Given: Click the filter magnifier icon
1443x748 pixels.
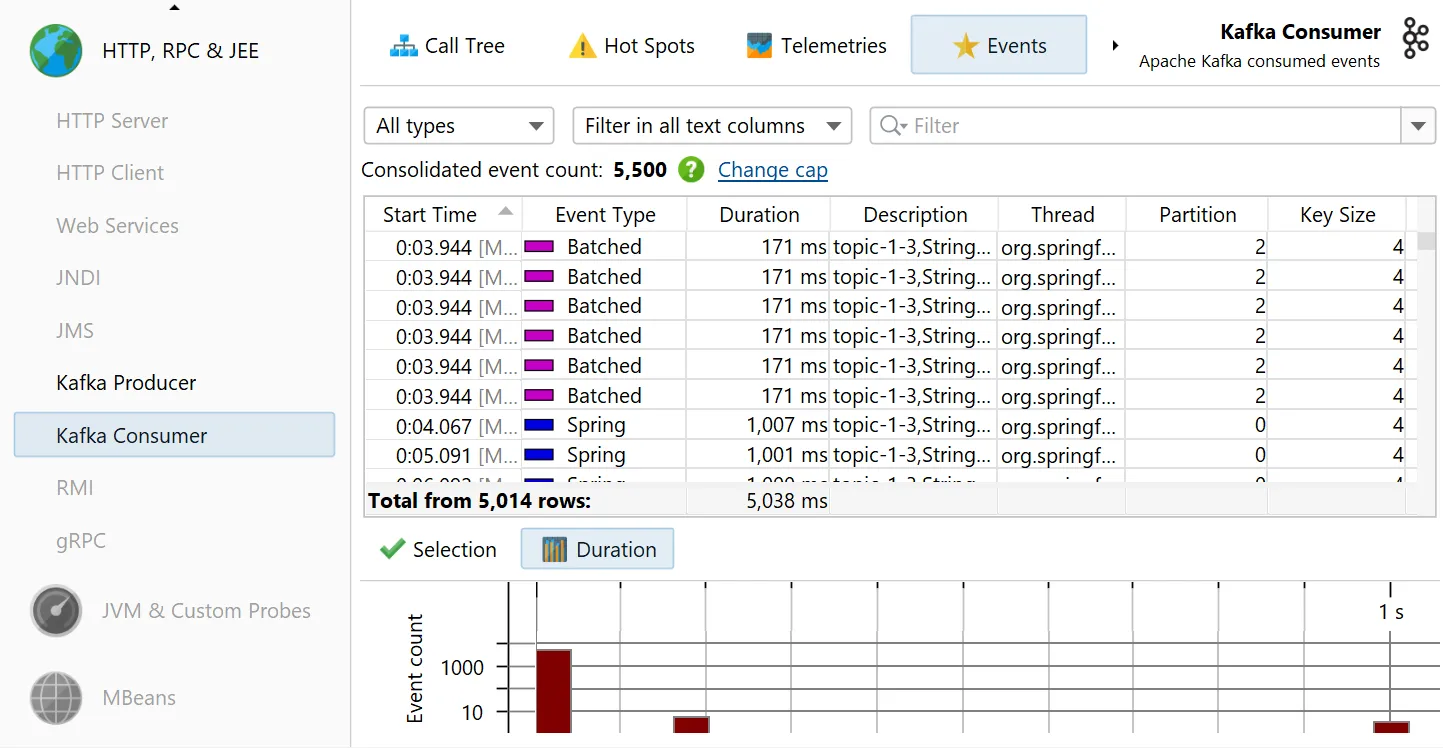Looking at the screenshot, I should pos(893,126).
